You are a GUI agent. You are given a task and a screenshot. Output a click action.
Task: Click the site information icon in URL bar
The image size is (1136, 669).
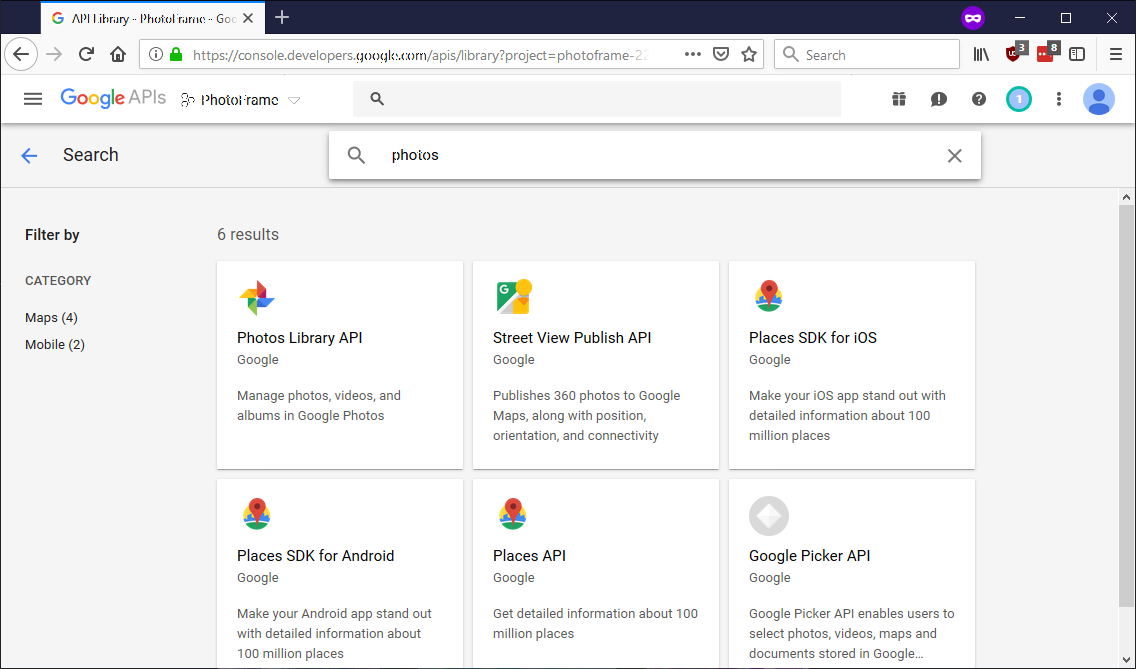[155, 54]
